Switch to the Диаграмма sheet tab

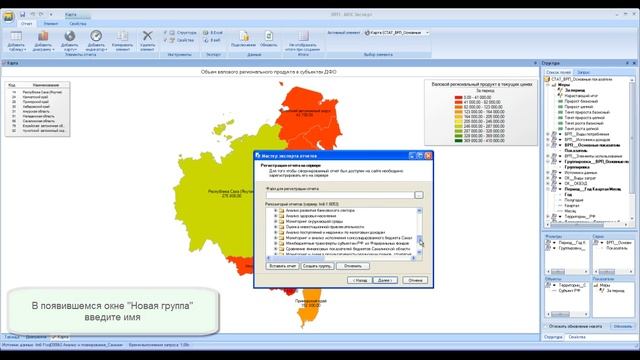tap(36, 337)
